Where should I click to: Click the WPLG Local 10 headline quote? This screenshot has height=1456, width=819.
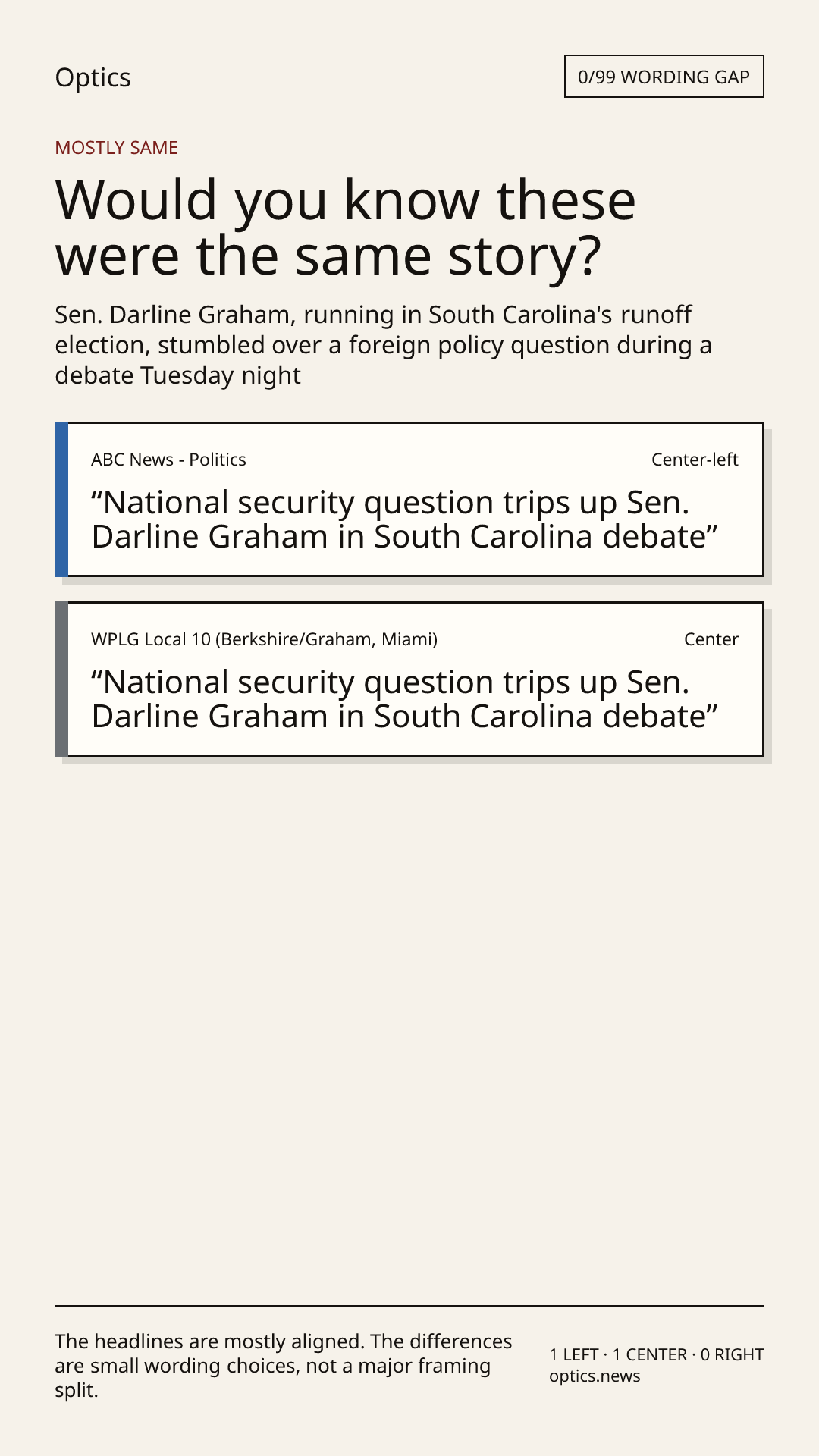[404, 699]
